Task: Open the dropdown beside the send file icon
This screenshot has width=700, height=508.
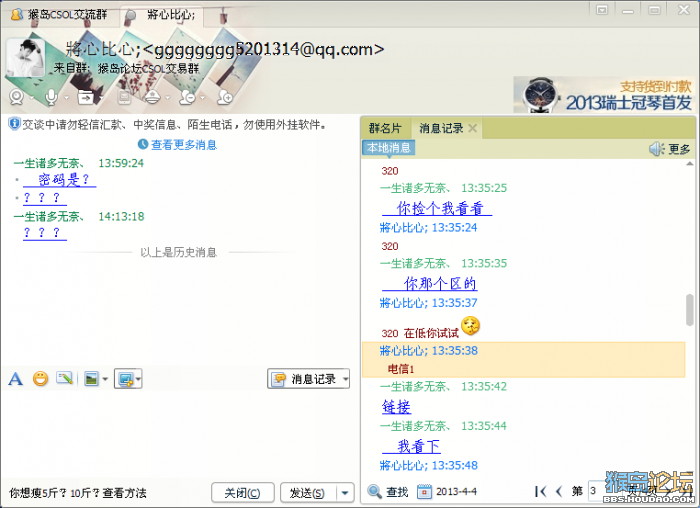Action: [x=101, y=98]
